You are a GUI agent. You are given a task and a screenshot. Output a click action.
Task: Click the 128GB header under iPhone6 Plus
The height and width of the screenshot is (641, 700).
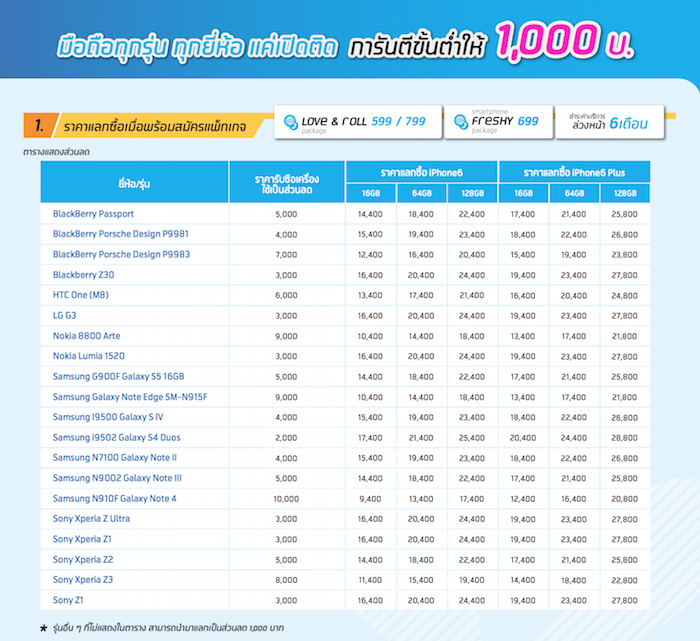(x=625, y=193)
